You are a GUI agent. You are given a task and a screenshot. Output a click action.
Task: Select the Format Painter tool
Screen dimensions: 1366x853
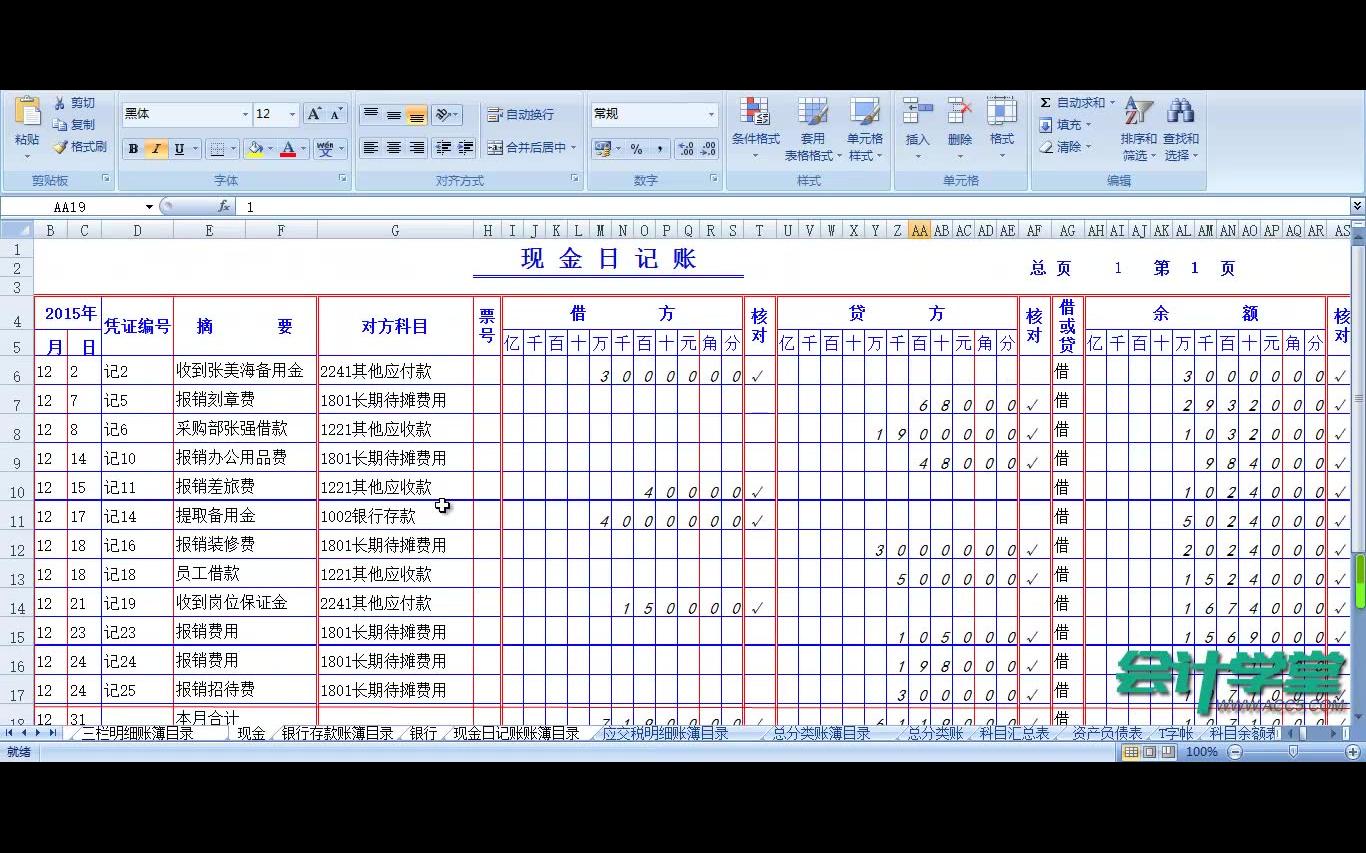click(x=80, y=146)
